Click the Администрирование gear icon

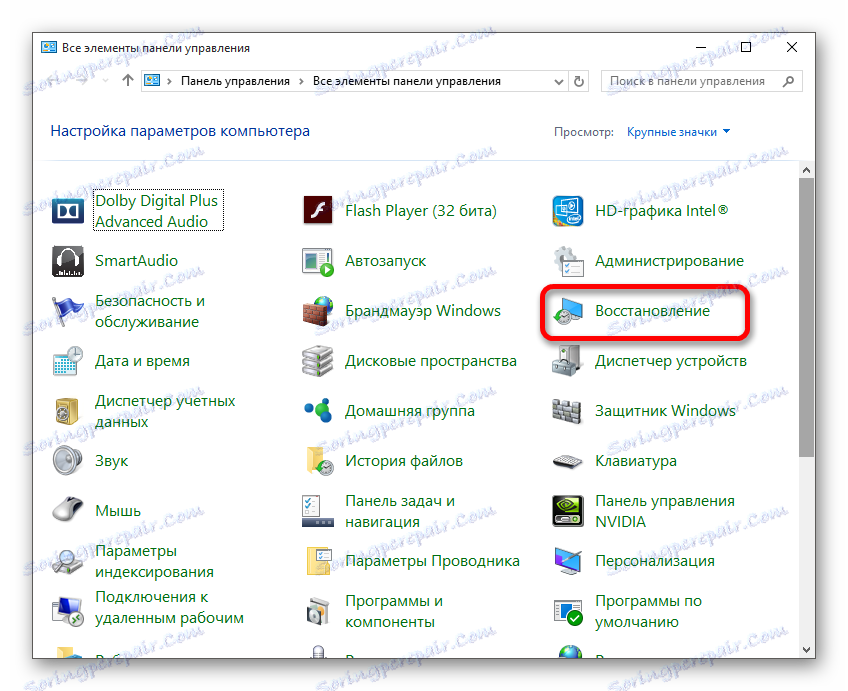click(568, 261)
